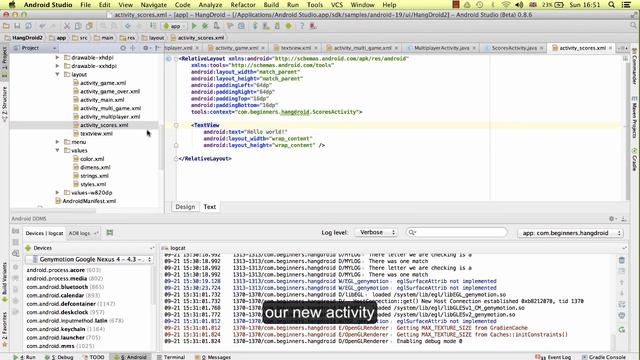Click the Spotlight search magnifier in menu bar
Image resolution: width=640 pixels, height=360 pixels.
tap(611, 5)
